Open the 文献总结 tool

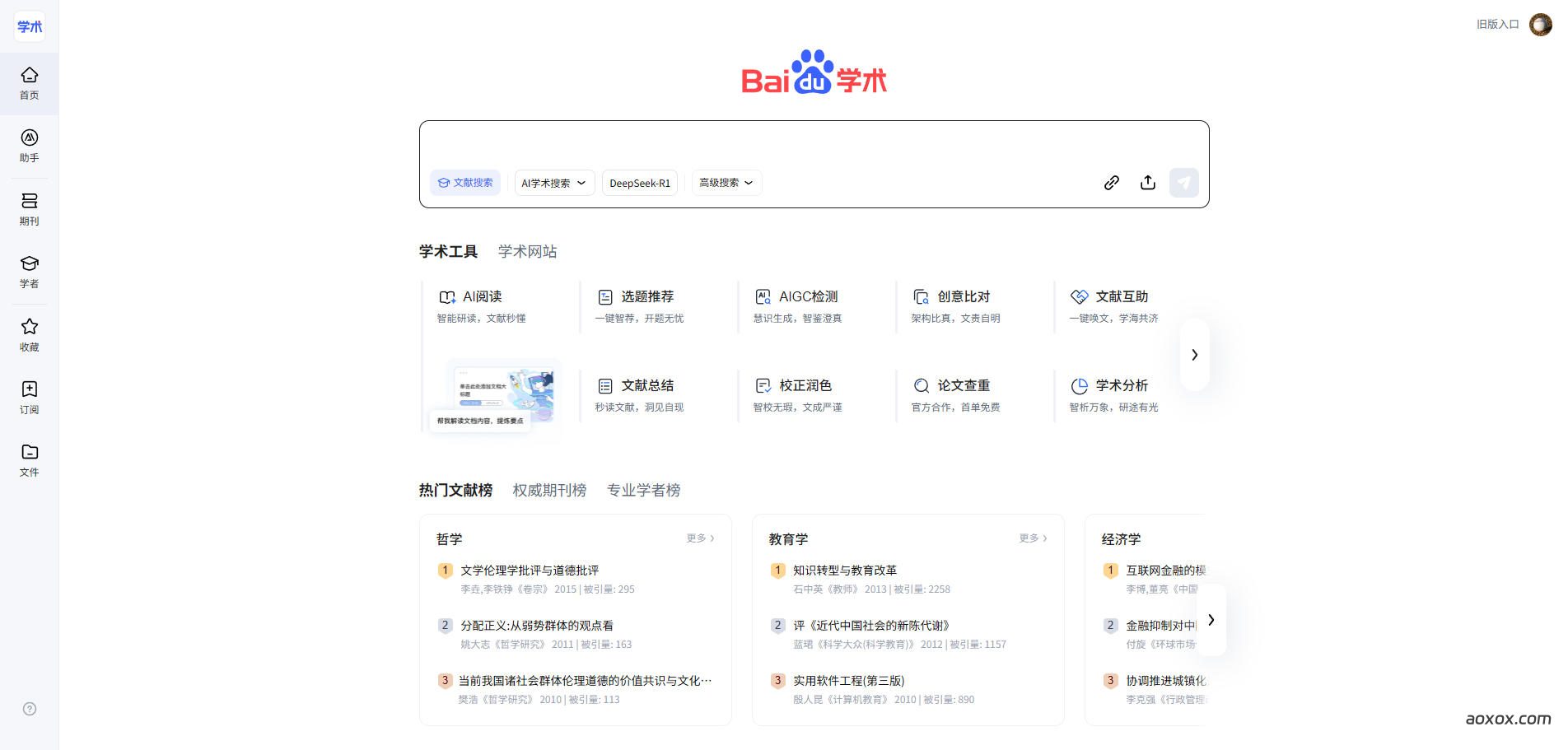click(639, 395)
